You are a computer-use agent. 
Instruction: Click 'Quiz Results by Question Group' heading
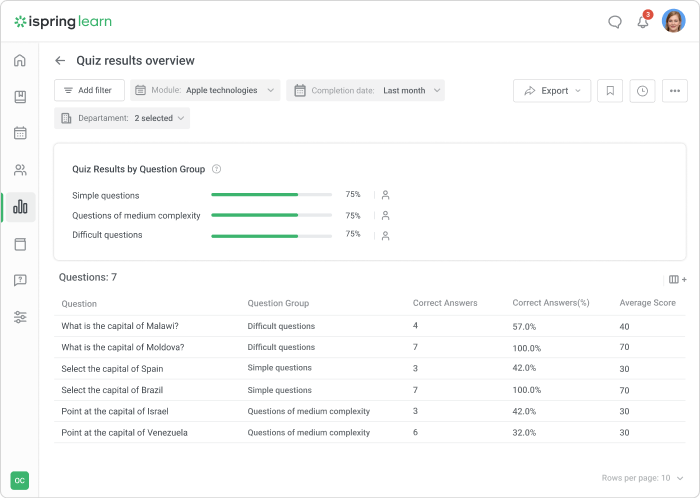(138, 169)
